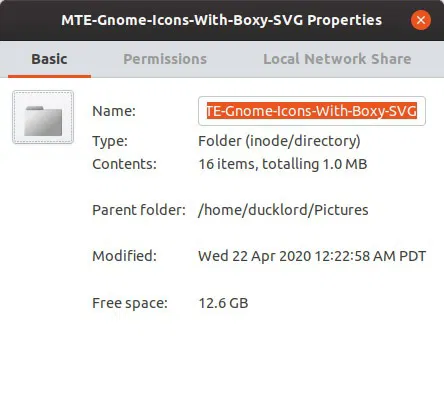Click the window title bar text

(x=222, y=20)
